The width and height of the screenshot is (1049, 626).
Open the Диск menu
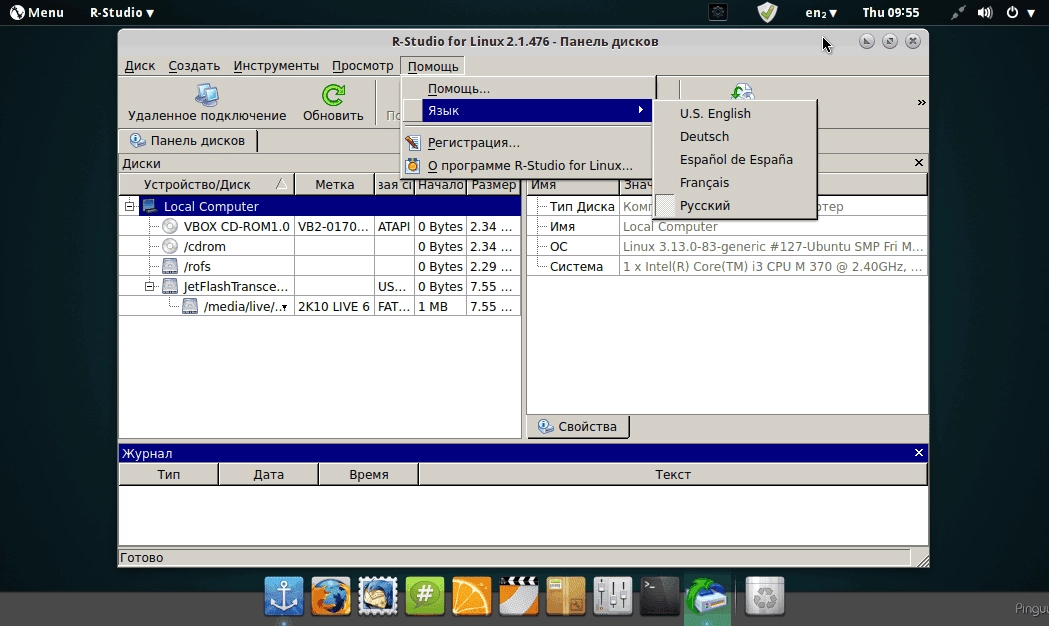(140, 66)
